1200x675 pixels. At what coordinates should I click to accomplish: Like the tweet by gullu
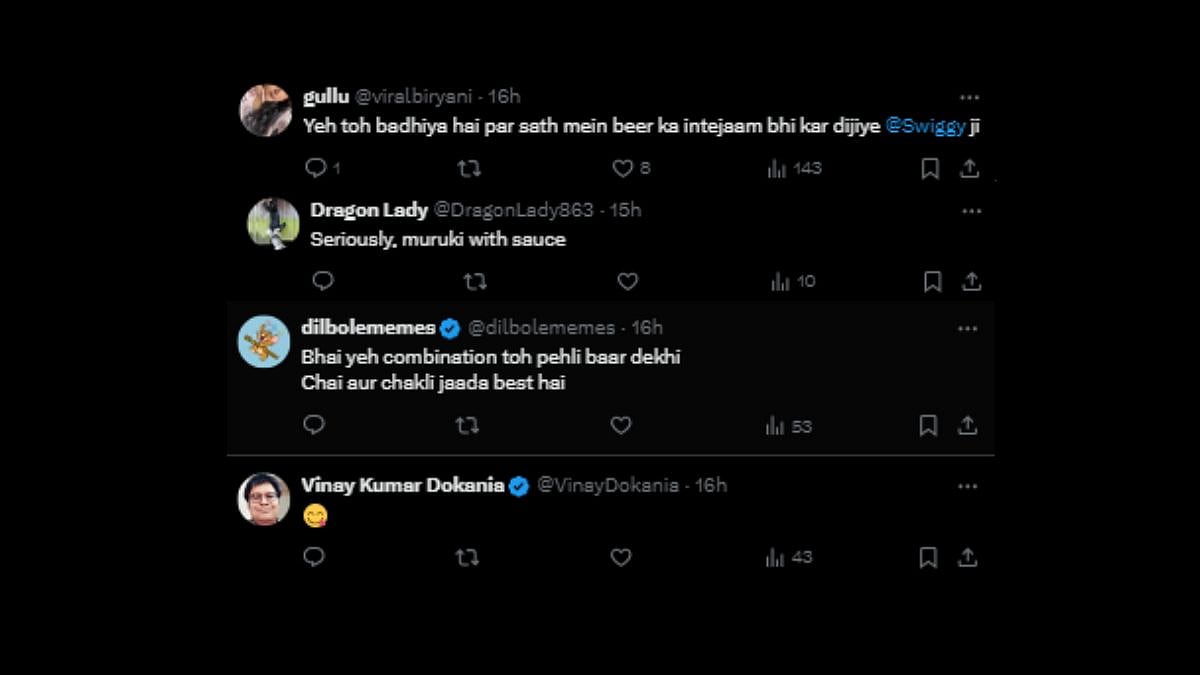tap(623, 169)
